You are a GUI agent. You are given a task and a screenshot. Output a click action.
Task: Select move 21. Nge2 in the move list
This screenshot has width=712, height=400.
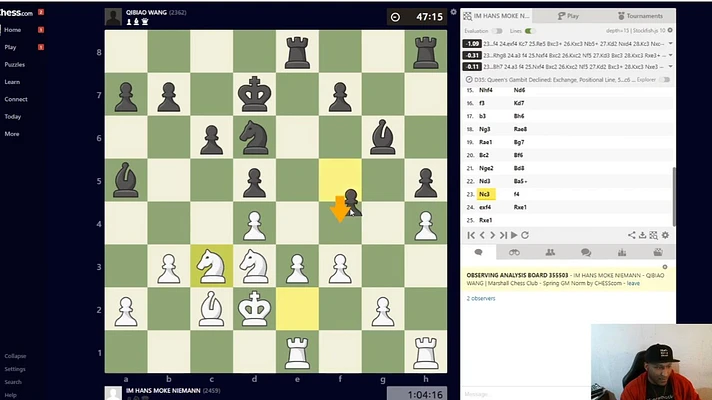click(486, 168)
